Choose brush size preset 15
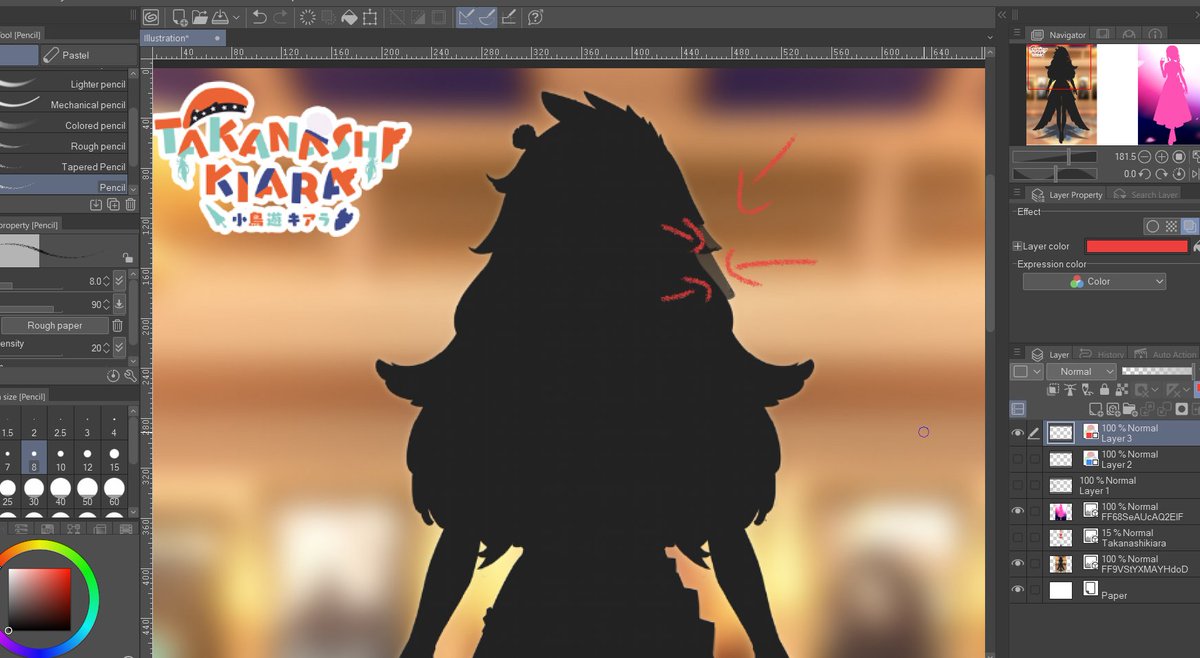The height and width of the screenshot is (658, 1200). [114, 459]
